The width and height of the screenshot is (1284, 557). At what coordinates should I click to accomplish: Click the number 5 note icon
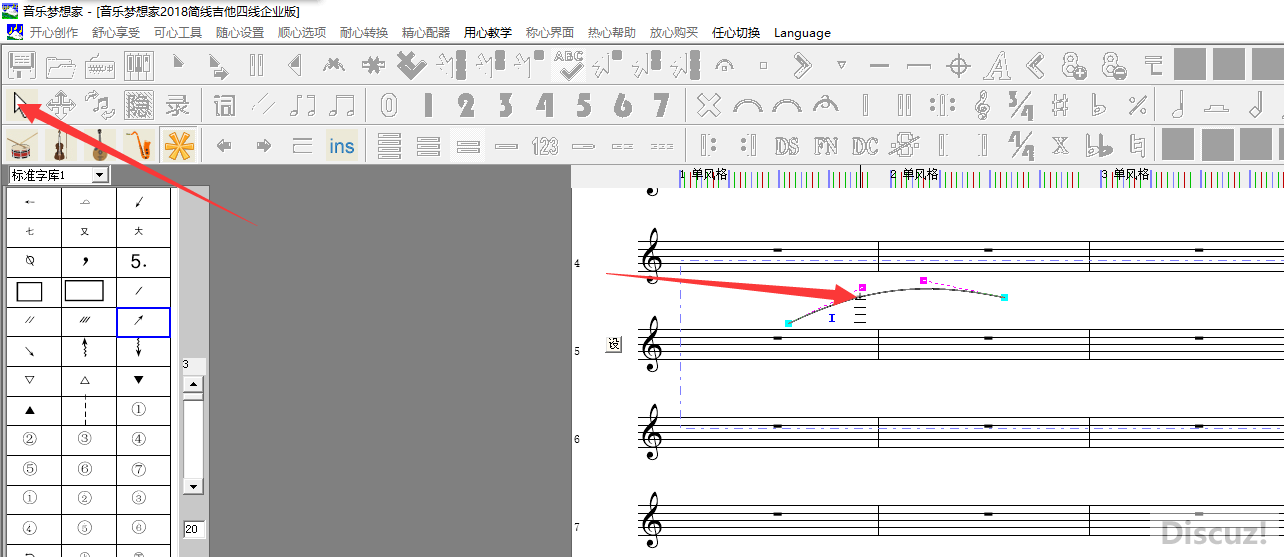point(584,104)
